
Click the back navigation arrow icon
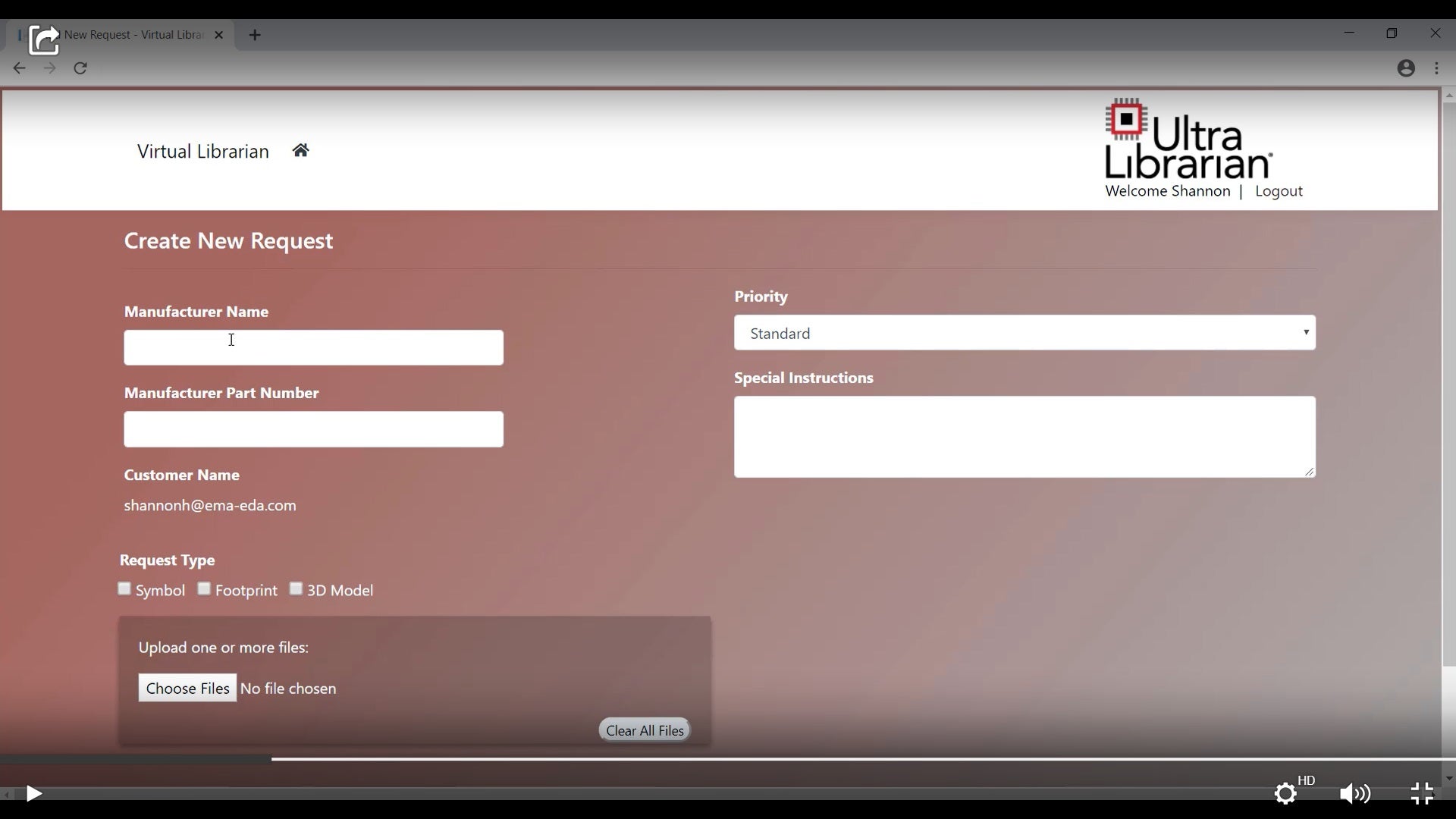[x=20, y=68]
